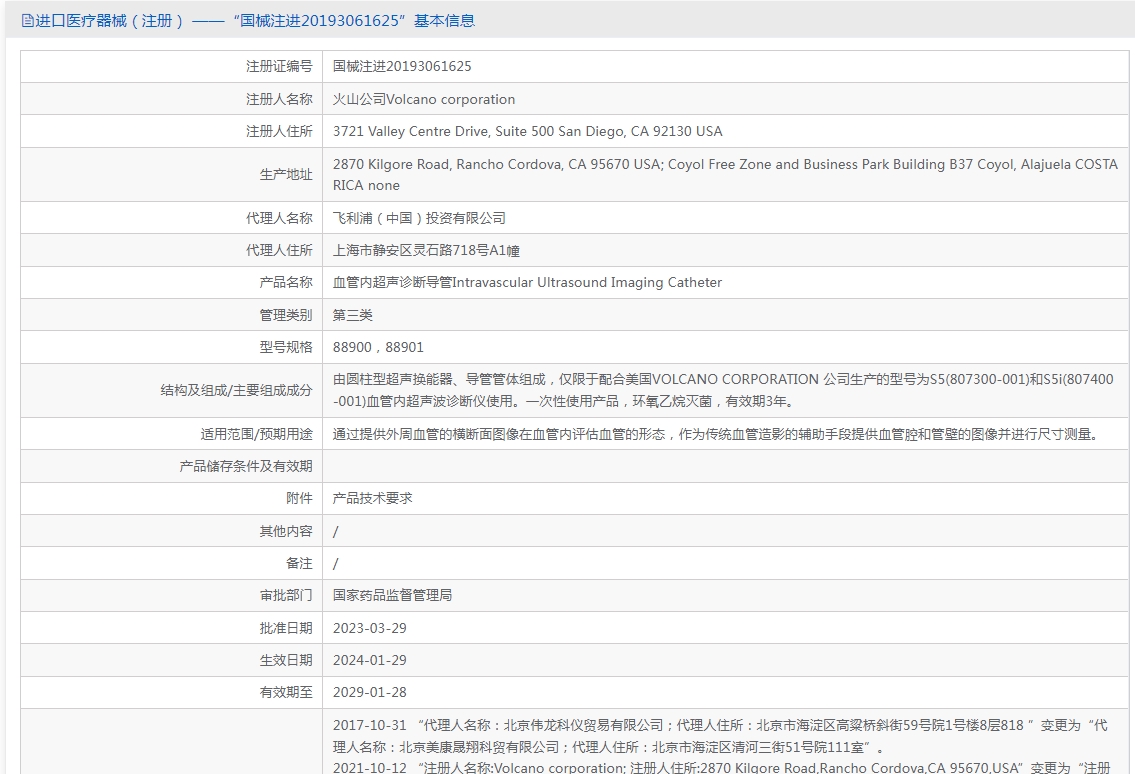Select the 注册证编号 row label
Image resolution: width=1135 pixels, height=774 pixels.
[x=279, y=67]
